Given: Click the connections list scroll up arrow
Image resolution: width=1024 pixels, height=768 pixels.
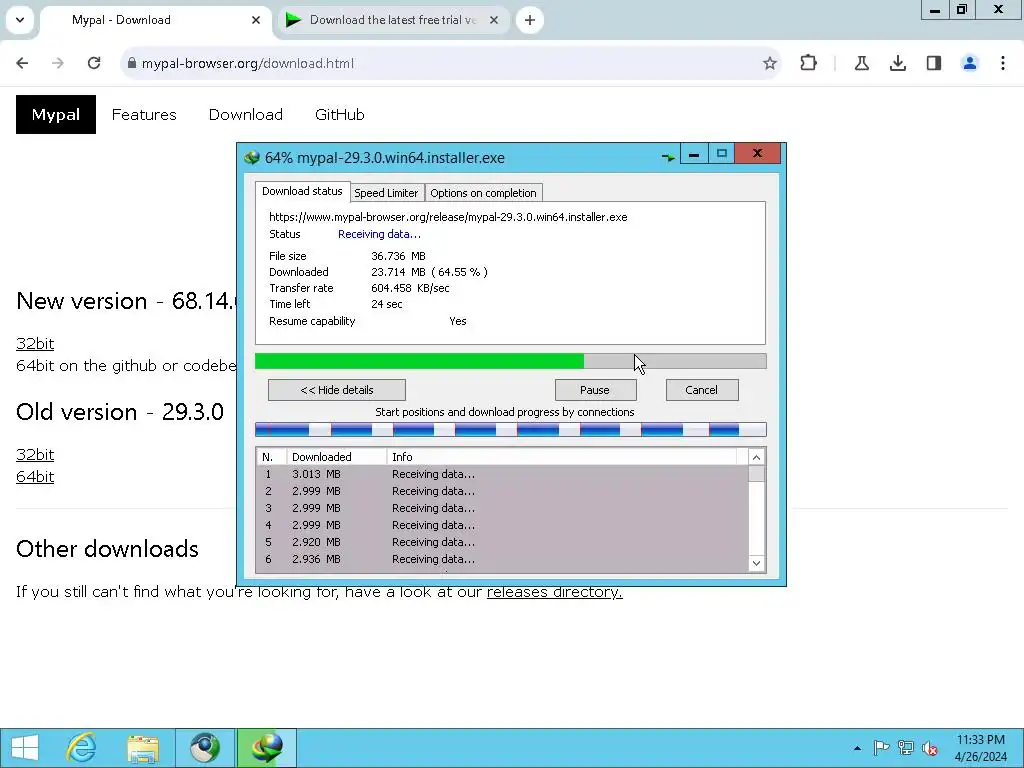Looking at the screenshot, I should point(756,457).
